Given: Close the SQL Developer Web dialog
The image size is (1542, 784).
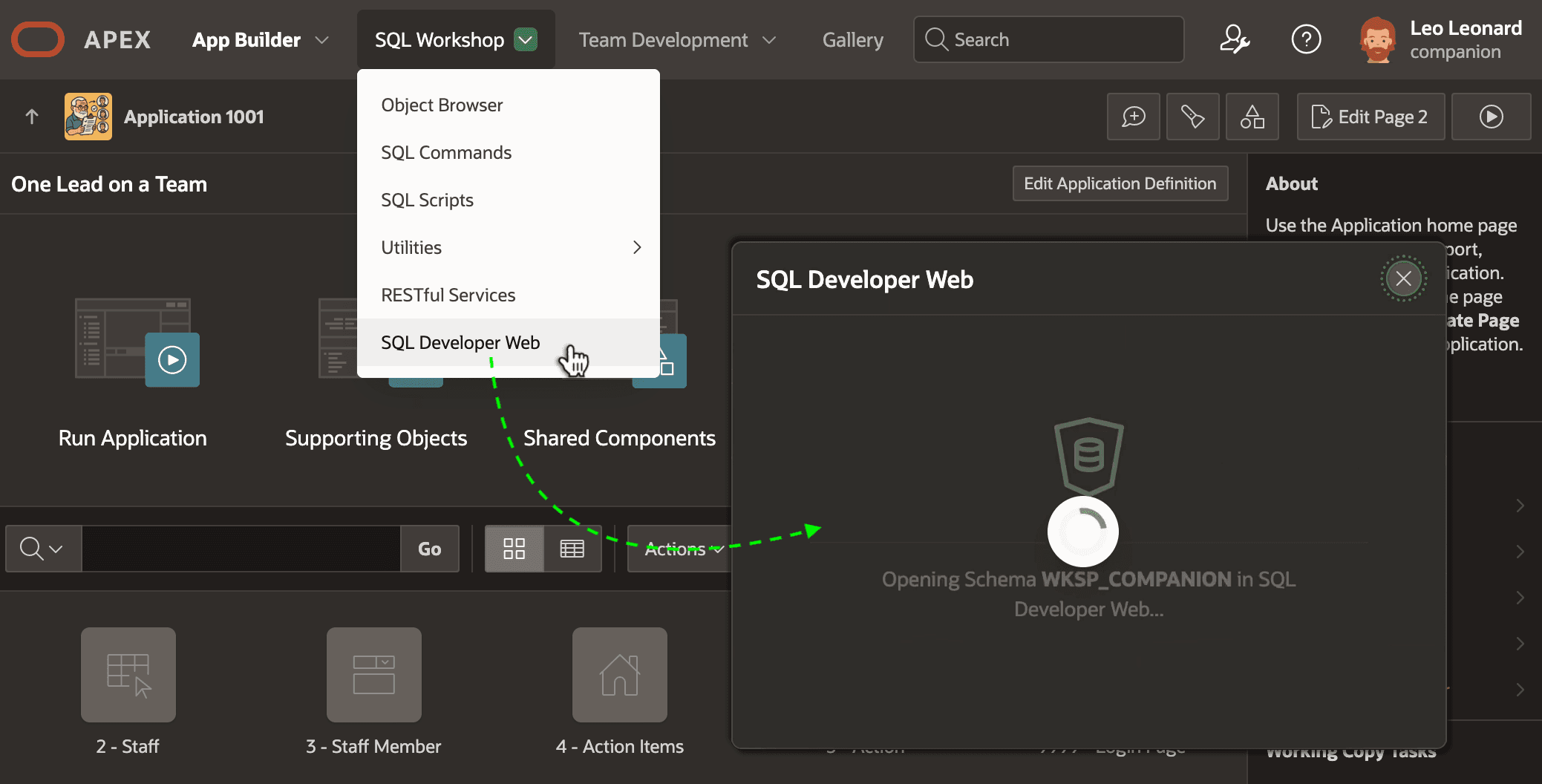Looking at the screenshot, I should pyautogui.click(x=1403, y=279).
